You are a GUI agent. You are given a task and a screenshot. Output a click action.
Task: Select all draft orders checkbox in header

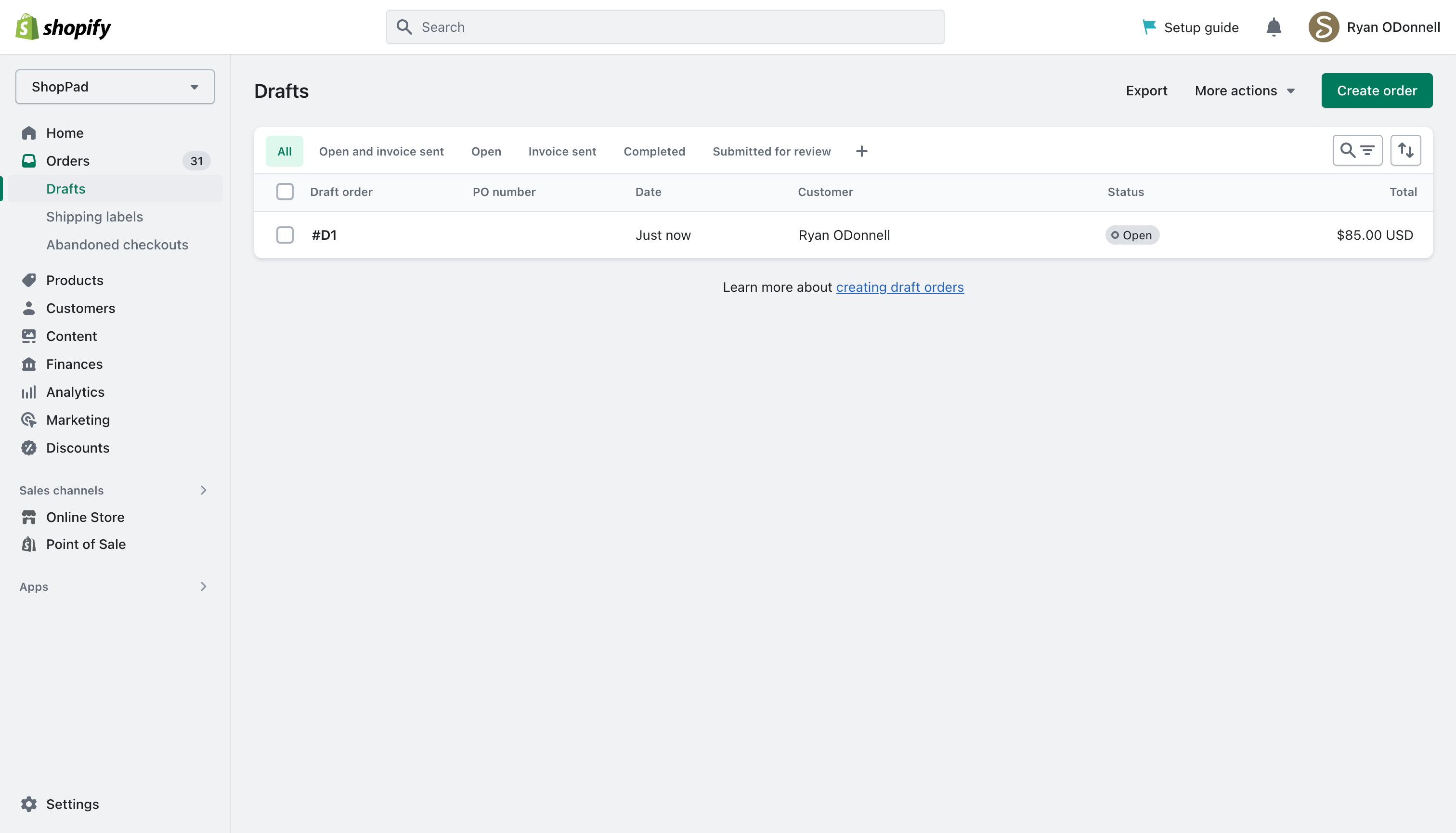click(285, 192)
